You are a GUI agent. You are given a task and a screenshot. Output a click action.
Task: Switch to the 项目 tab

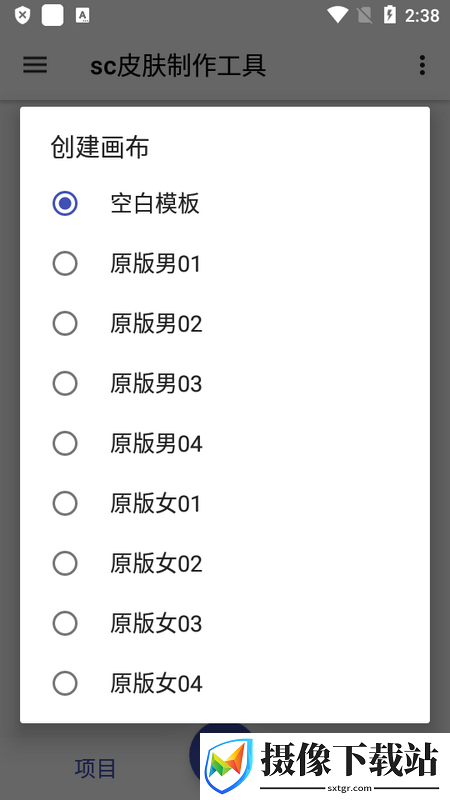point(95,768)
